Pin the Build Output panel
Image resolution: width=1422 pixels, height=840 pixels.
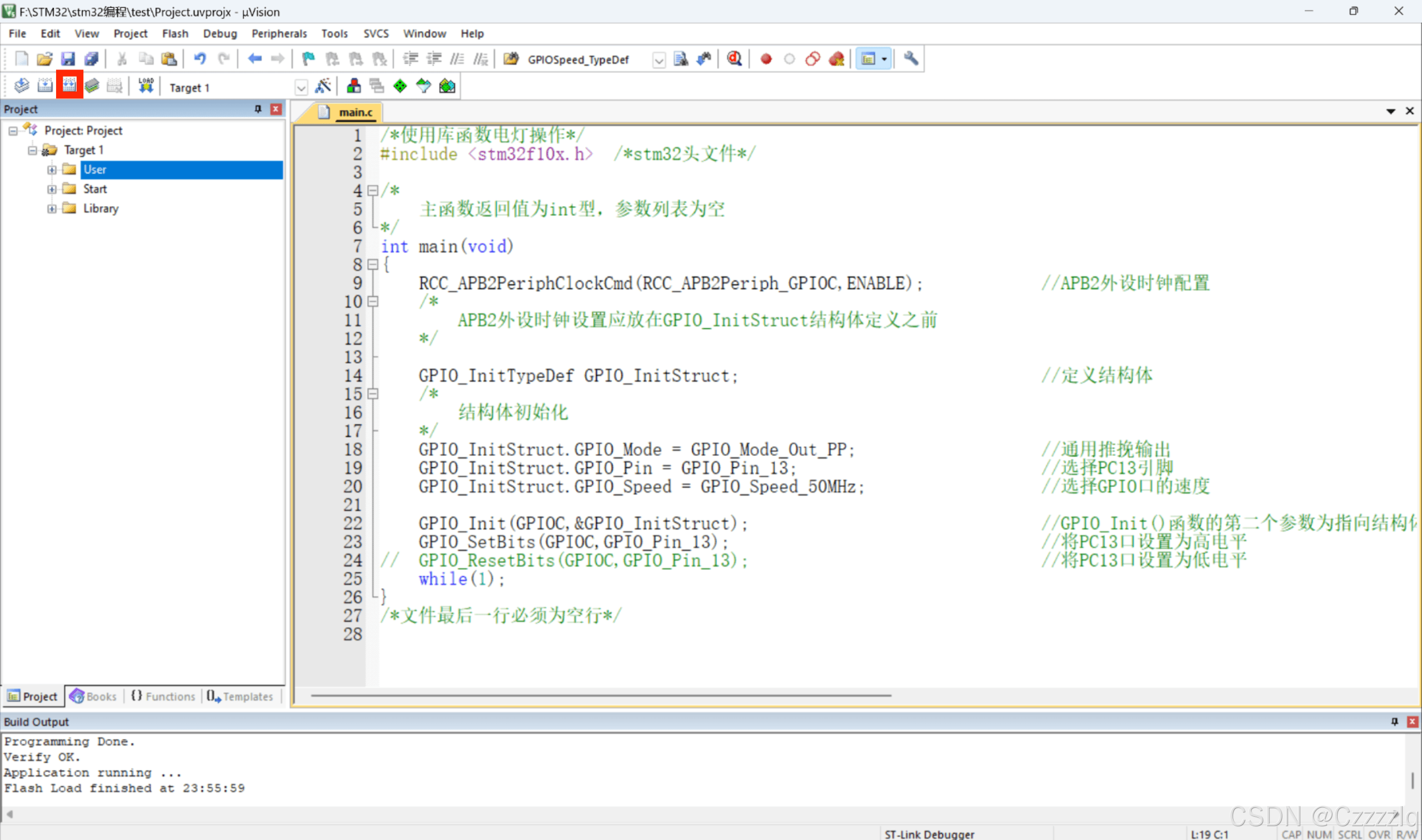point(1394,722)
